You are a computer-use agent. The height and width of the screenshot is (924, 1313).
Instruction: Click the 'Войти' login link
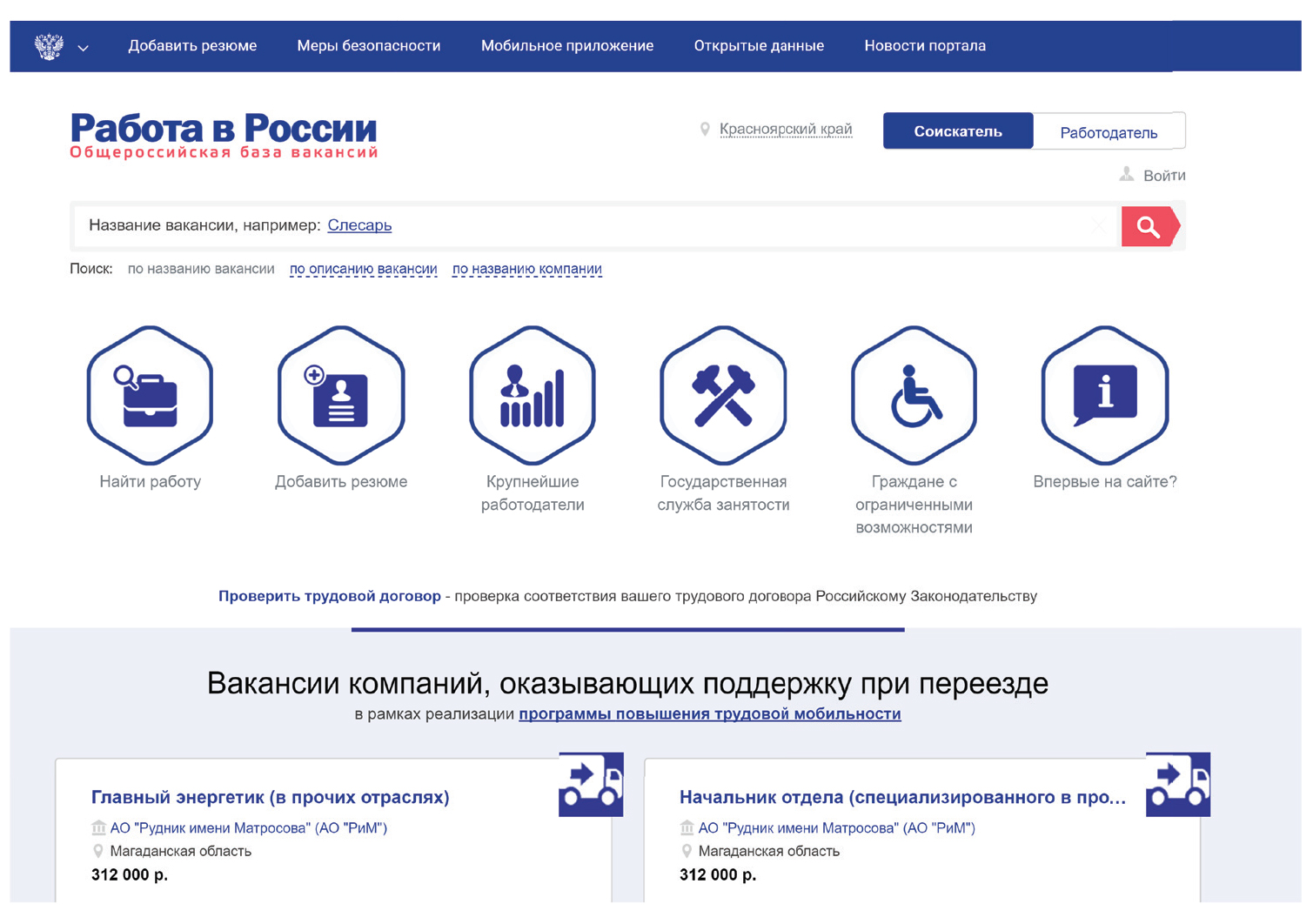click(1164, 176)
